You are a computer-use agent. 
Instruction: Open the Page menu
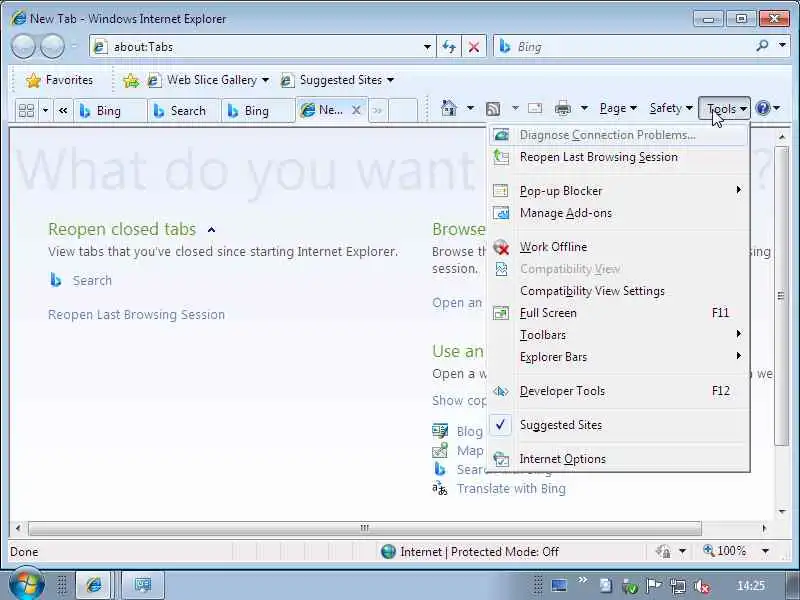click(618, 108)
